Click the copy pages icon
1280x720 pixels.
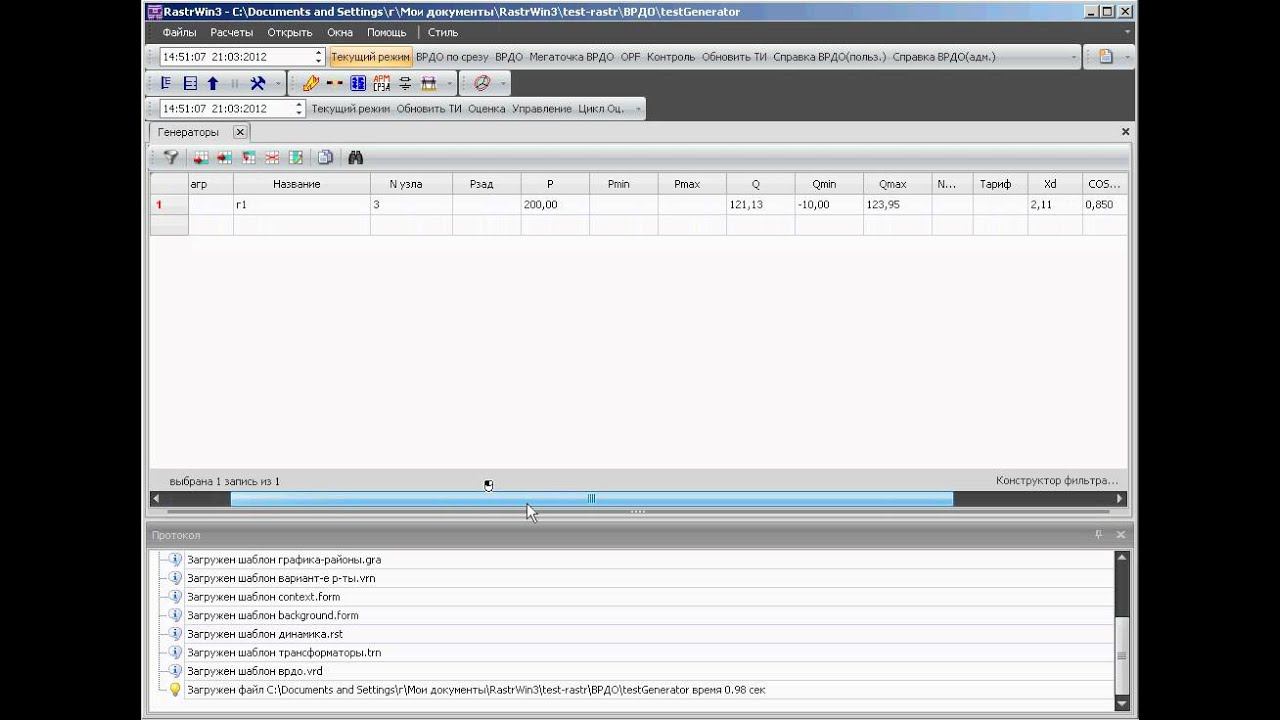325,157
